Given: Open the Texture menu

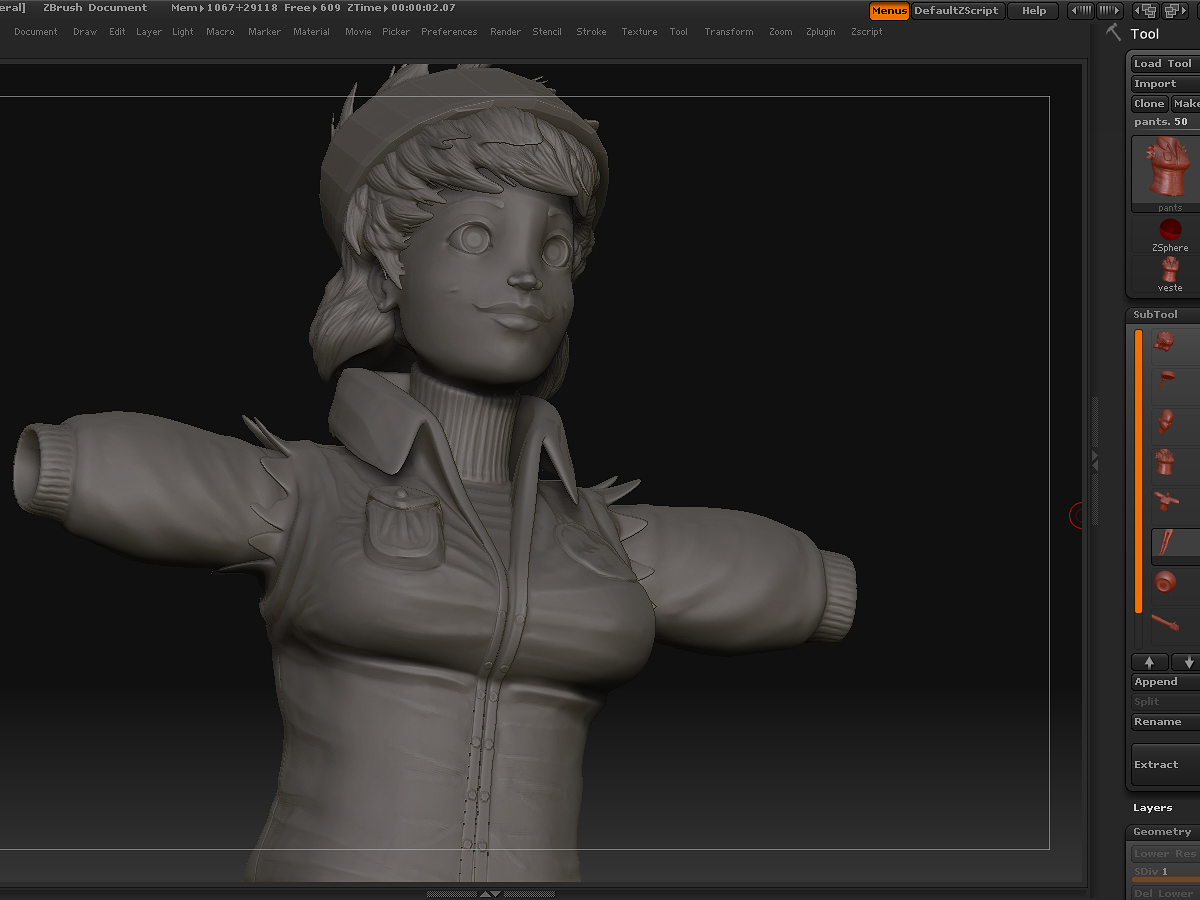Looking at the screenshot, I should click(x=639, y=32).
